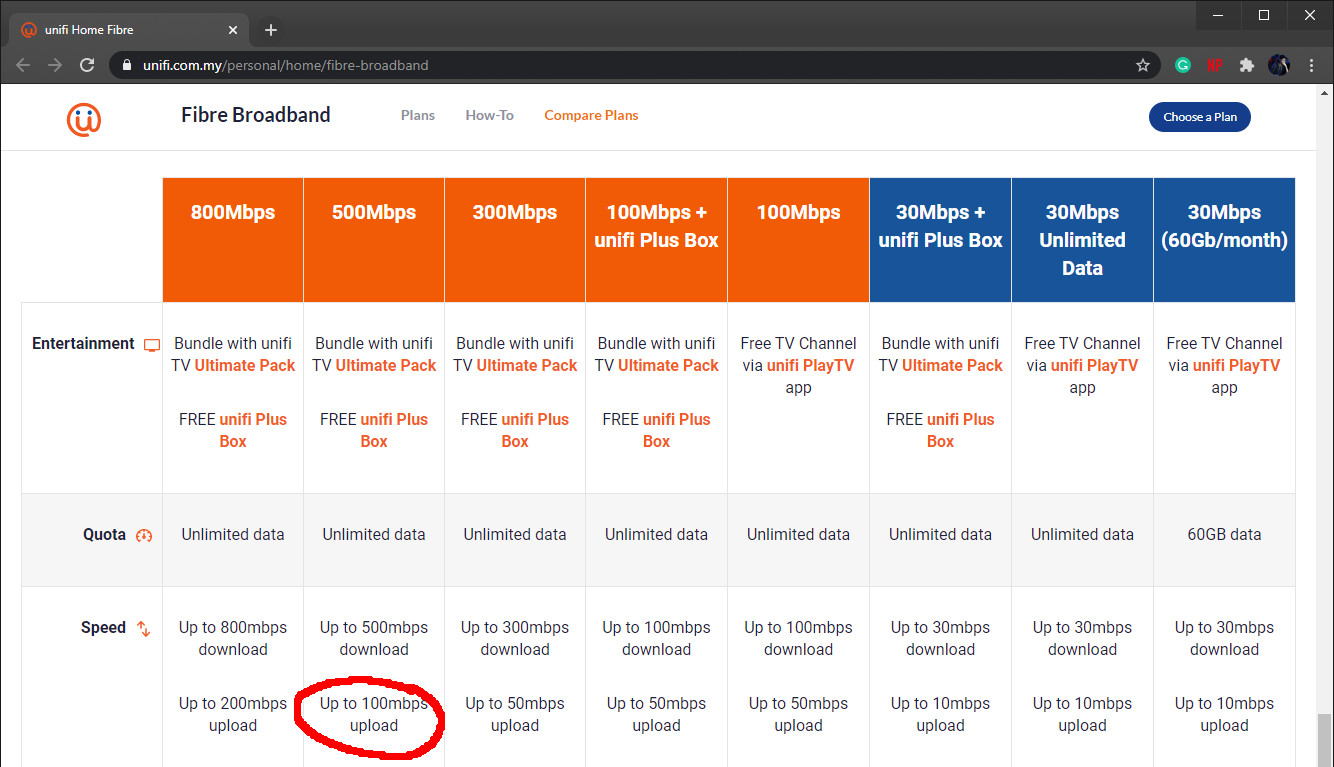The width and height of the screenshot is (1334, 767).
Task: Click the Choose a Plan button
Action: (1200, 117)
